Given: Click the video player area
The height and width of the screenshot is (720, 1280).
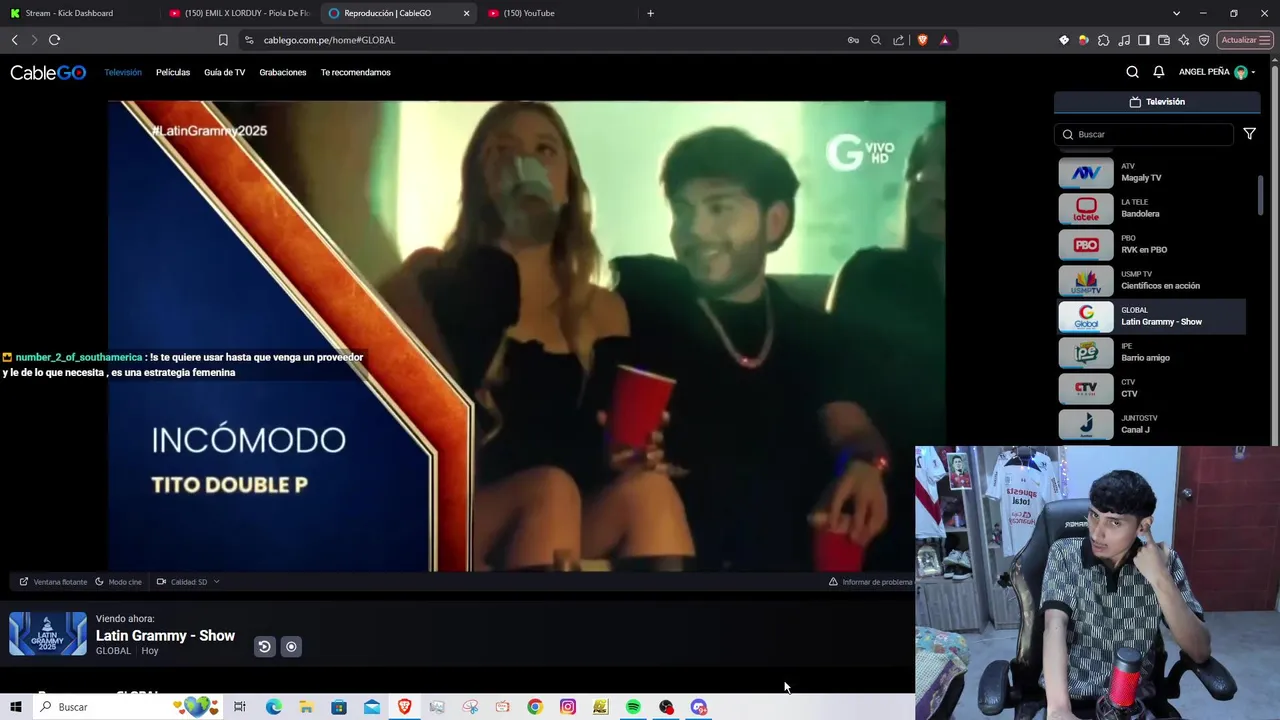Looking at the screenshot, I should [x=527, y=336].
